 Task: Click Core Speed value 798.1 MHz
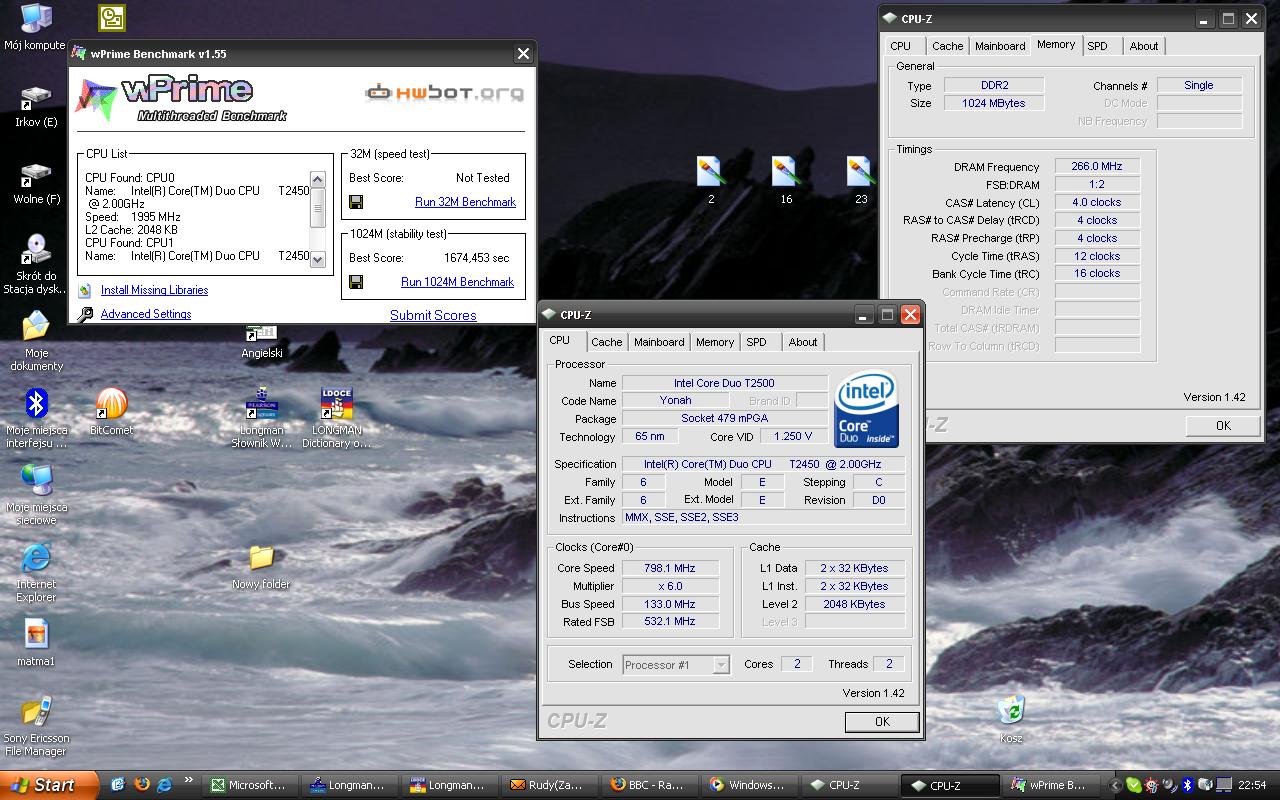670,568
